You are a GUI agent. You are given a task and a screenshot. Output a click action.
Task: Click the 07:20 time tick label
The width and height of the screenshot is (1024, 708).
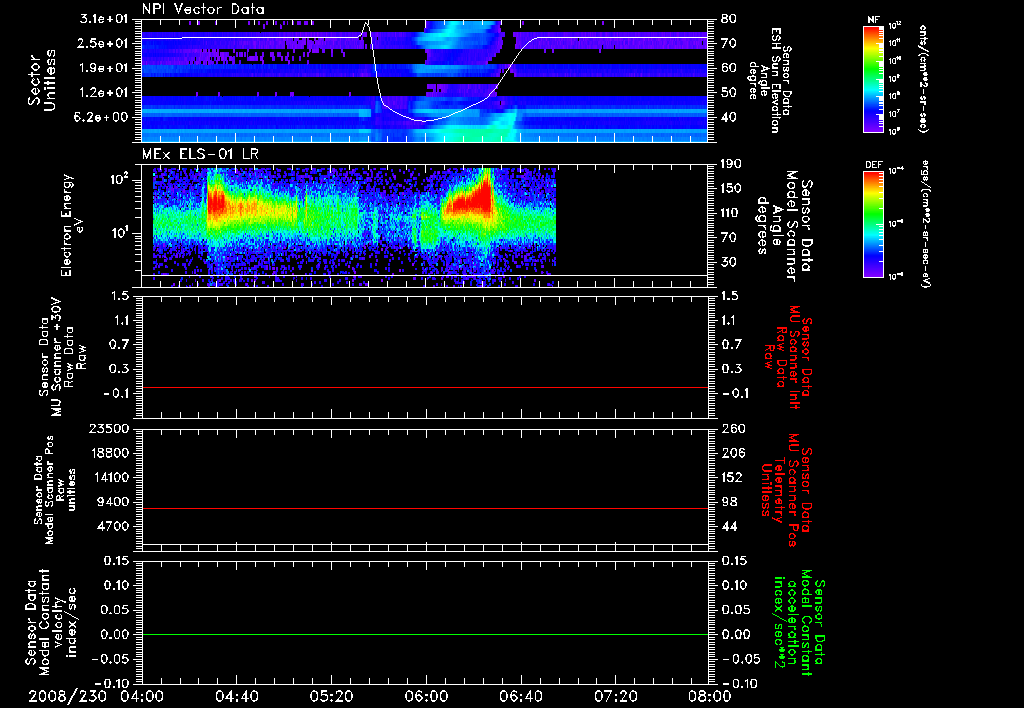(x=615, y=696)
